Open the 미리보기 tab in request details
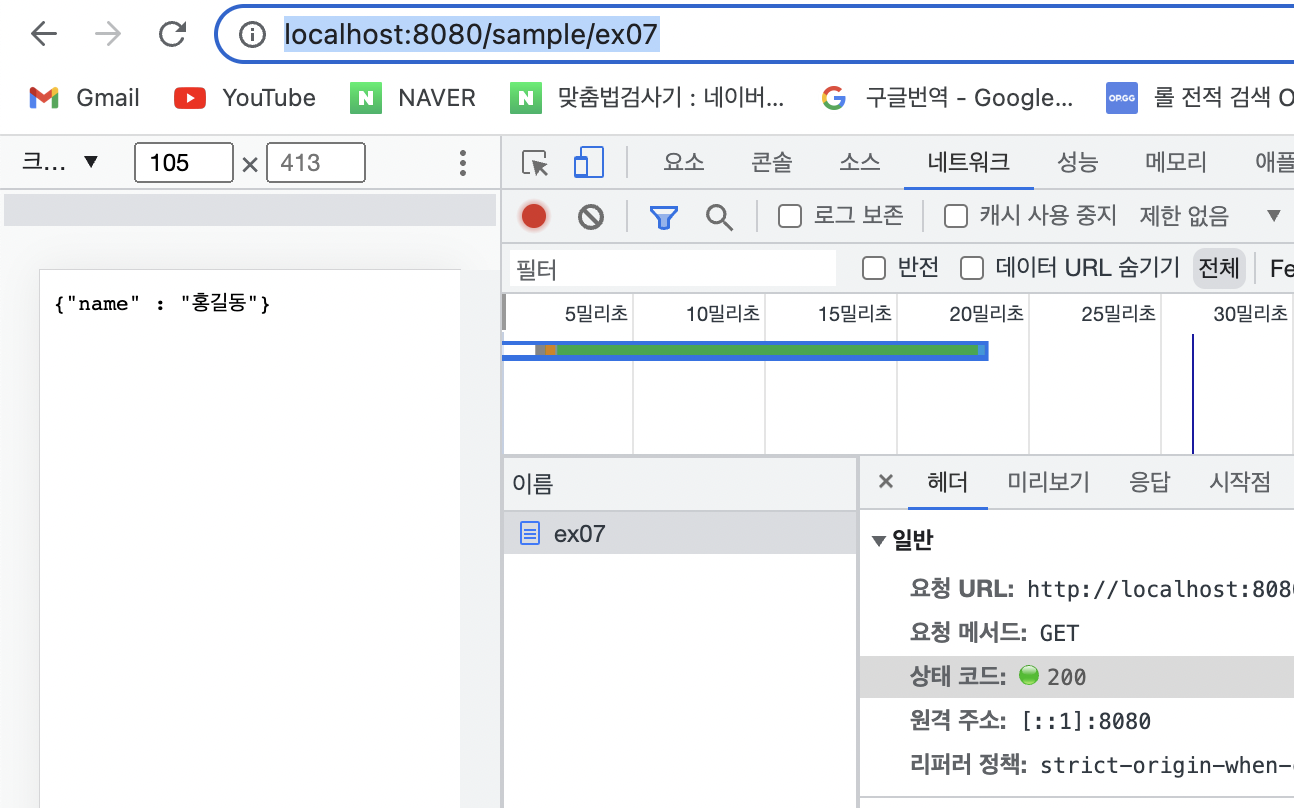The width and height of the screenshot is (1294, 808). 1048,482
